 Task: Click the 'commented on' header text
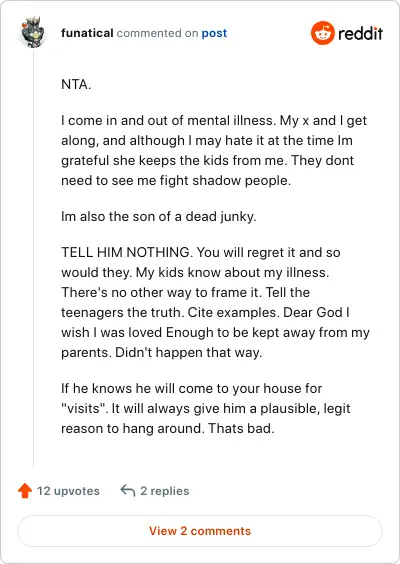click(x=157, y=33)
